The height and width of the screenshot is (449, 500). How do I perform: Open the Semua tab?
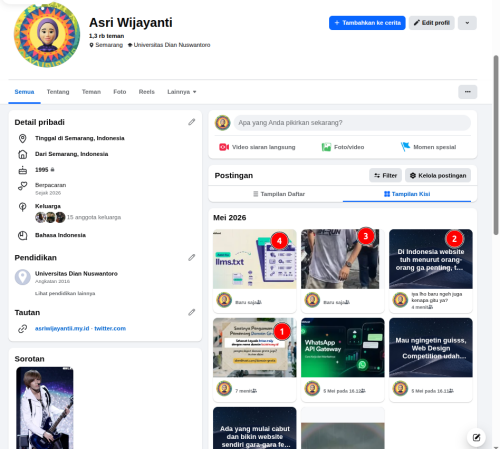pyautogui.click(x=24, y=92)
